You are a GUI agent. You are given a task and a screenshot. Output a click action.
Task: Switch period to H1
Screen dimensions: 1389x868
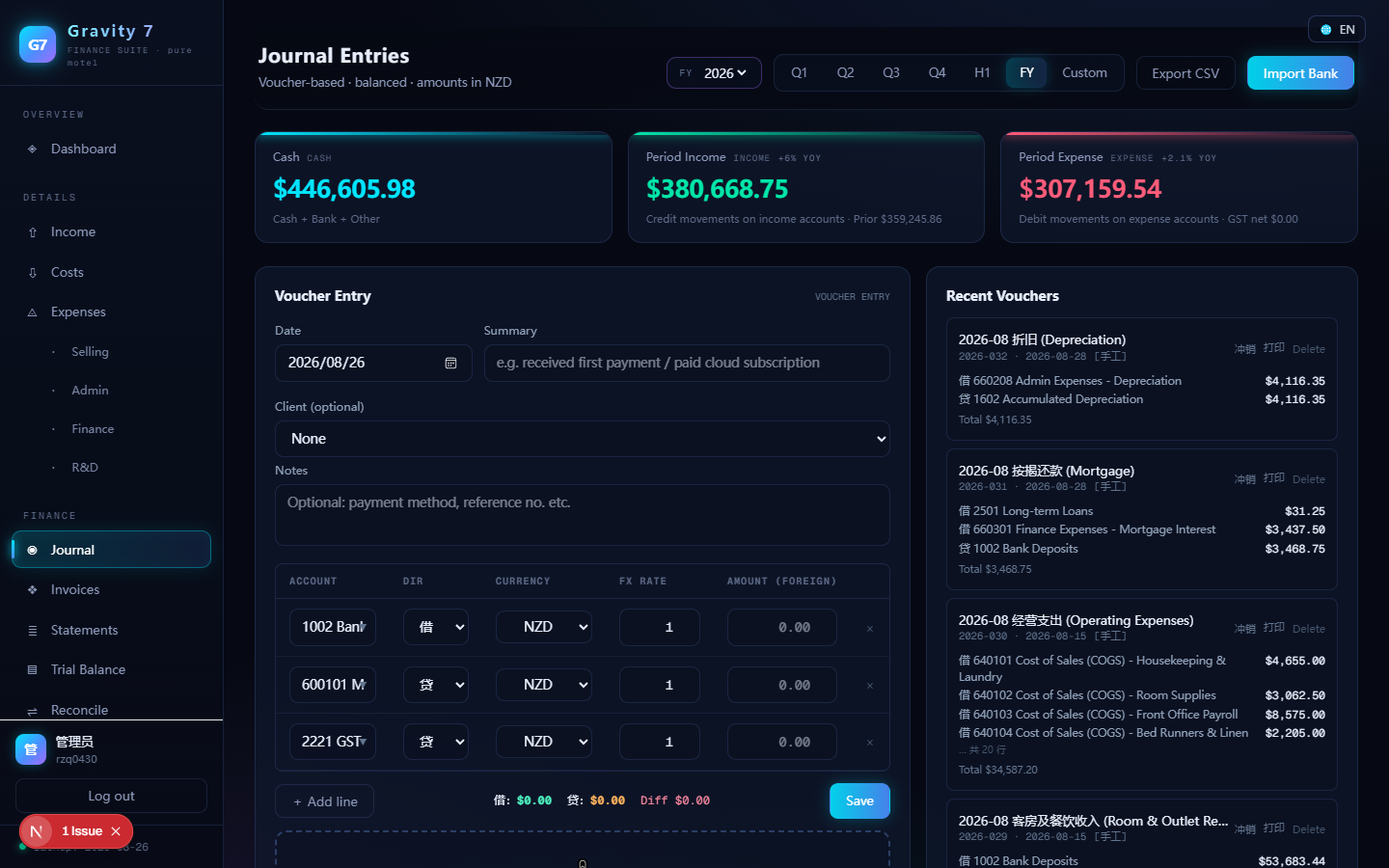pyautogui.click(x=982, y=73)
